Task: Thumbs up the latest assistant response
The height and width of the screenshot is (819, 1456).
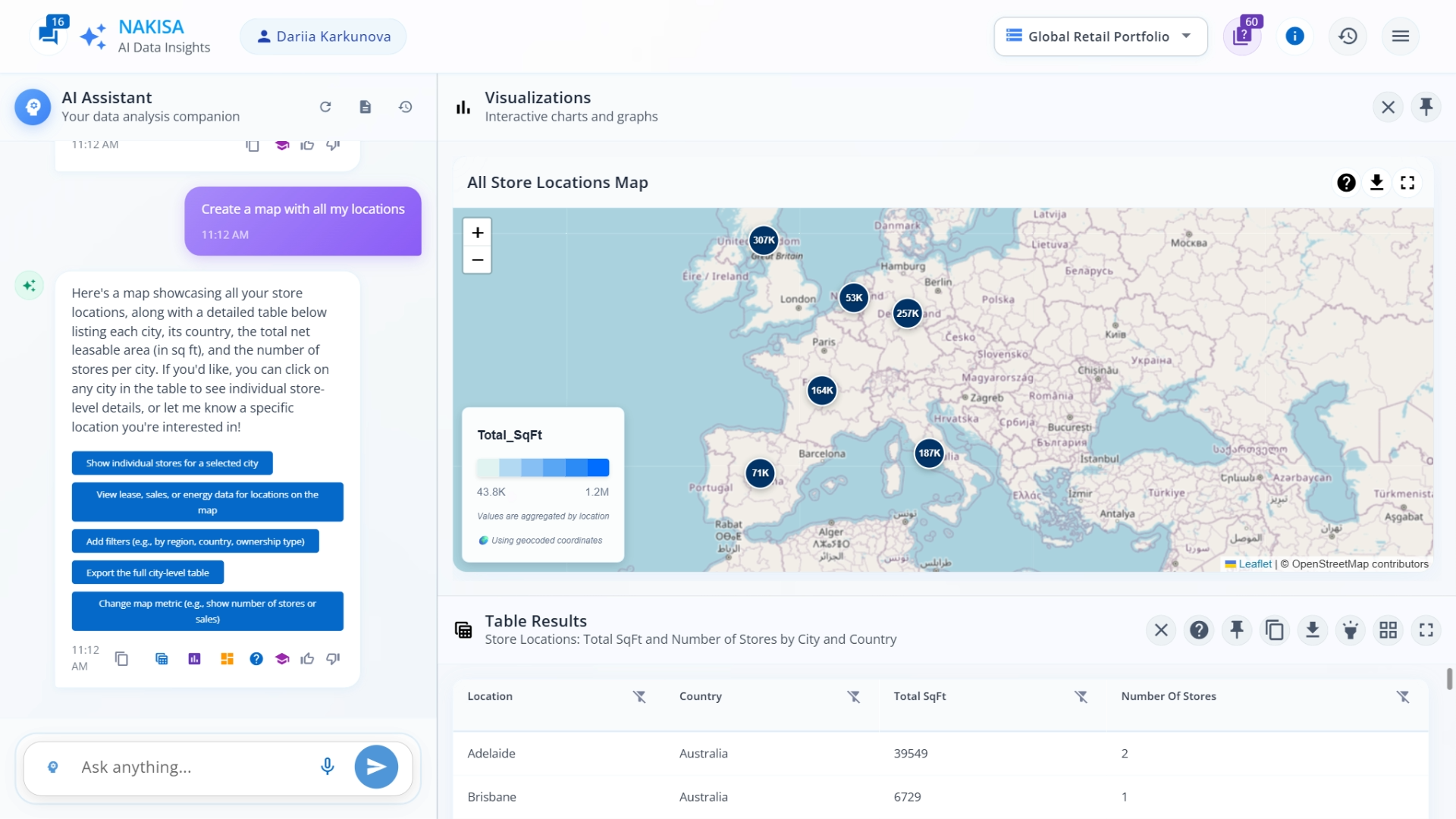Action: coord(307,659)
